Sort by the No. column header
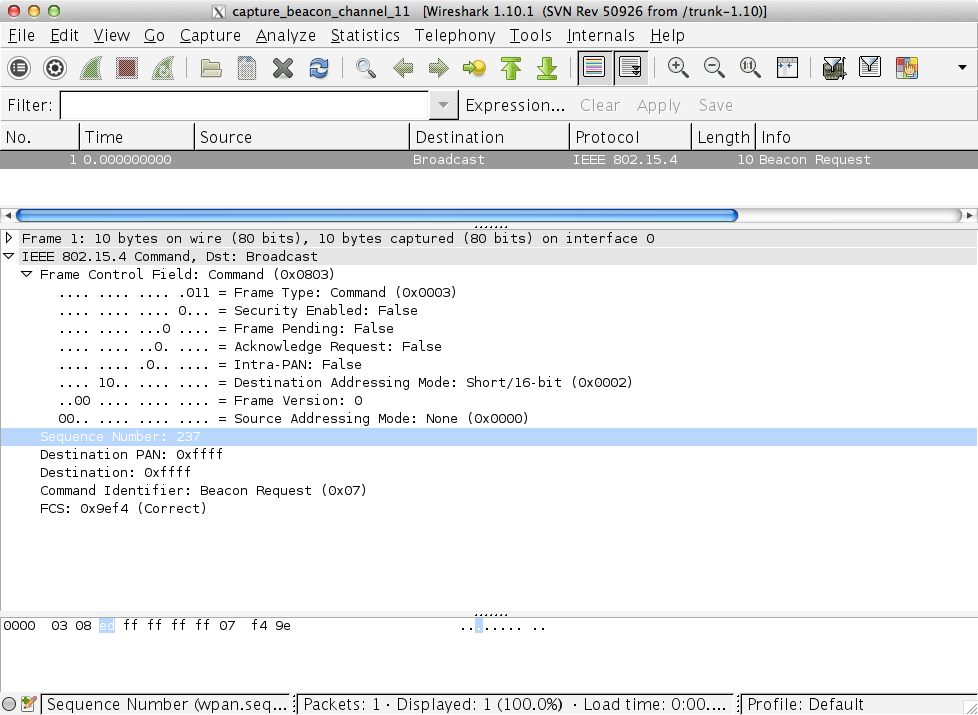 (x=39, y=137)
